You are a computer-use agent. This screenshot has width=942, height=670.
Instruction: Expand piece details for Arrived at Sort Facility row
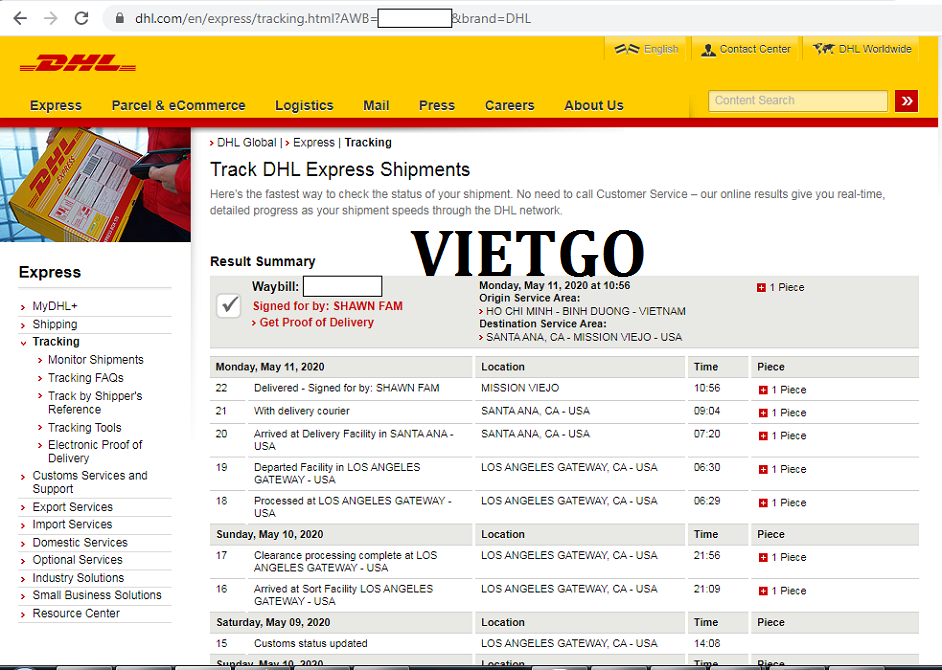click(763, 591)
